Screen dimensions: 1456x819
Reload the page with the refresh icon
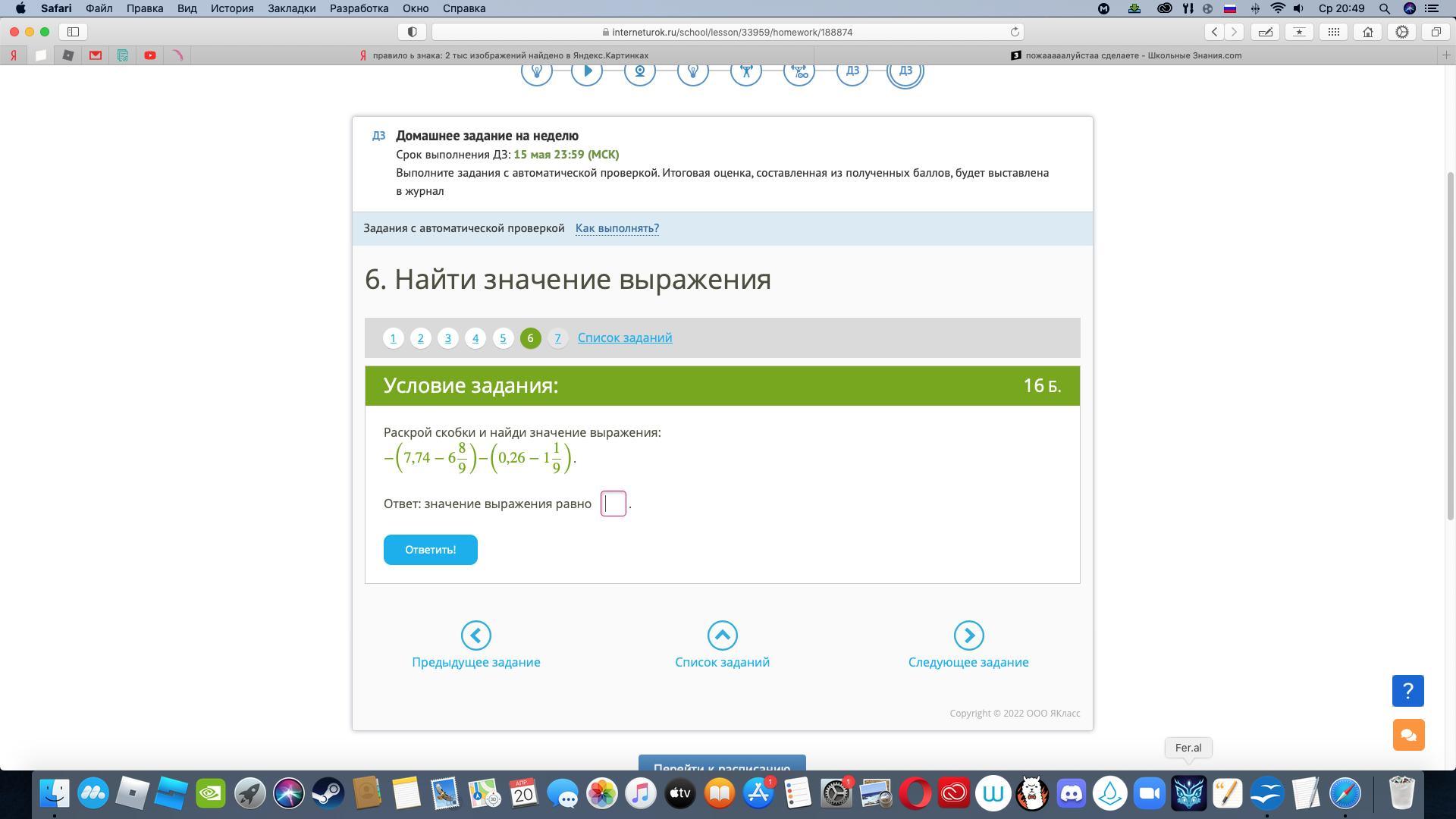coord(1015,32)
